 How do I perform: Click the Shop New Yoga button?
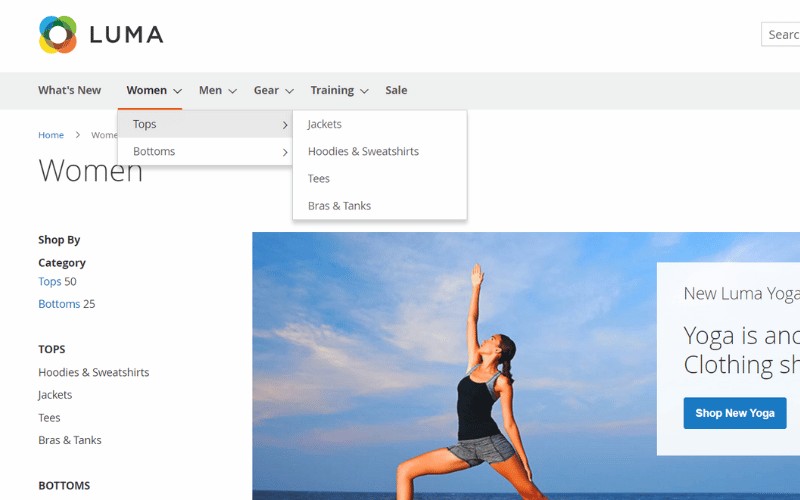coord(735,413)
